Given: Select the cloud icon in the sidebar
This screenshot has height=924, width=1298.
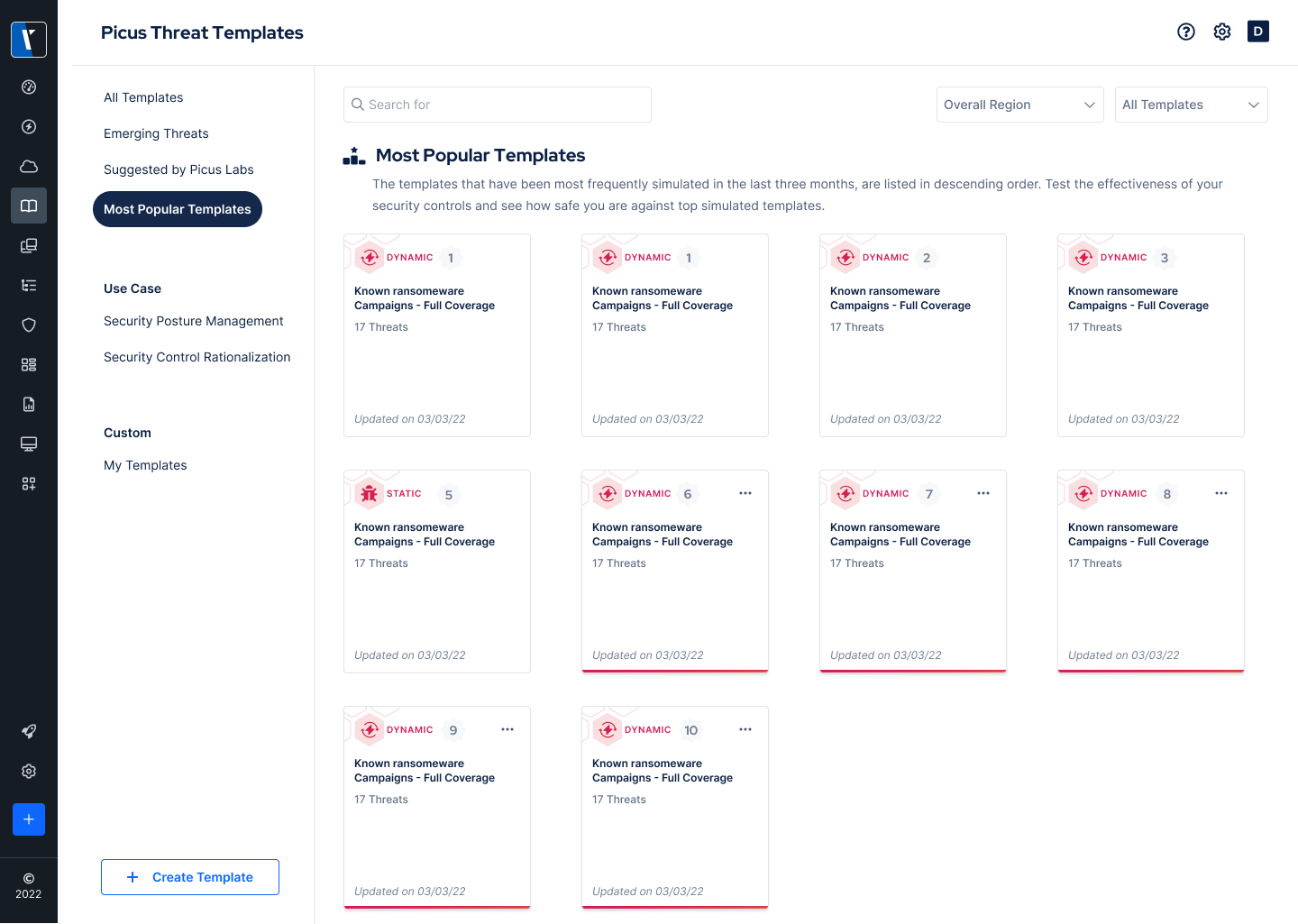Looking at the screenshot, I should (28, 166).
